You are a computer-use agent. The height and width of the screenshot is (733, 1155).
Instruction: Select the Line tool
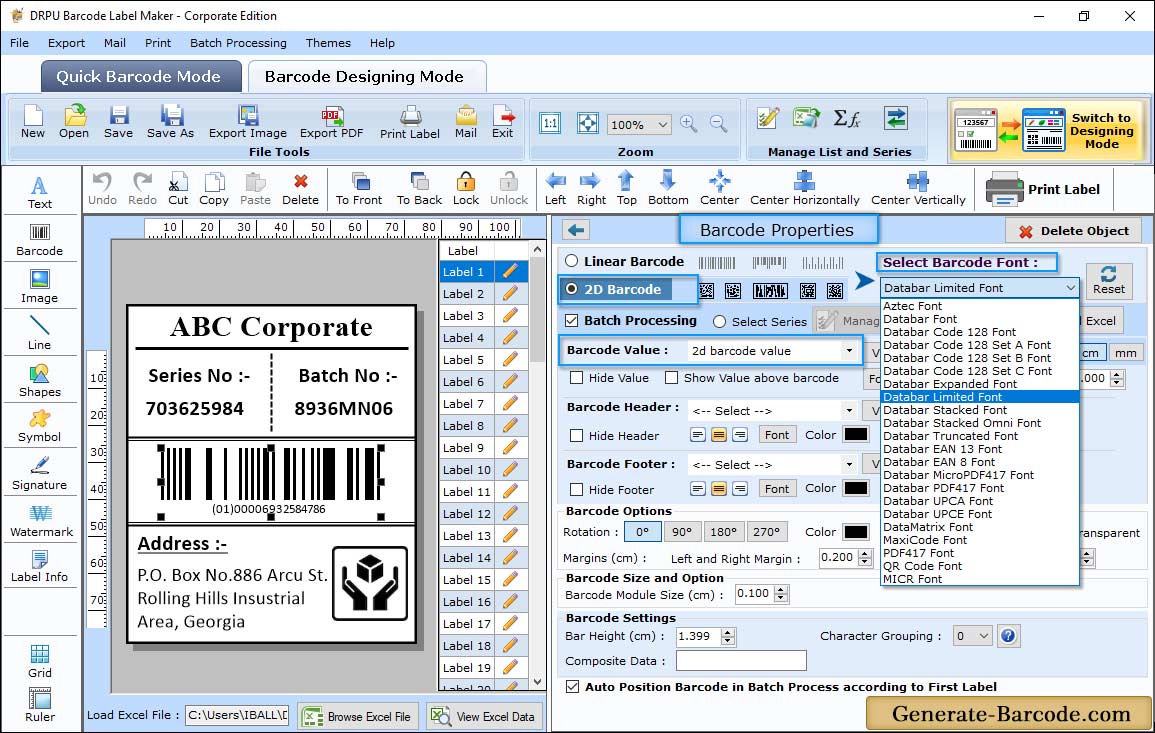[40, 334]
